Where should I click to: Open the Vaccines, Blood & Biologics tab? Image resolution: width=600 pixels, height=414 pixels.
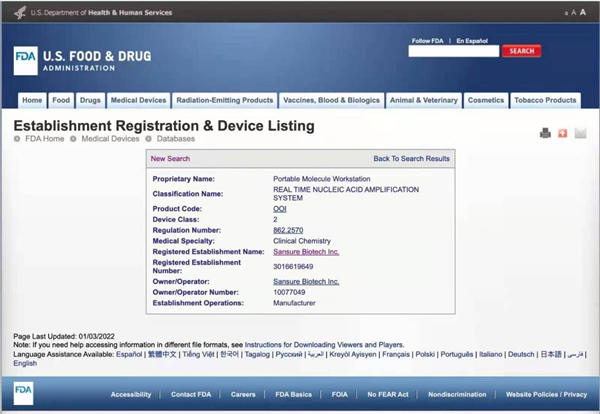point(331,100)
